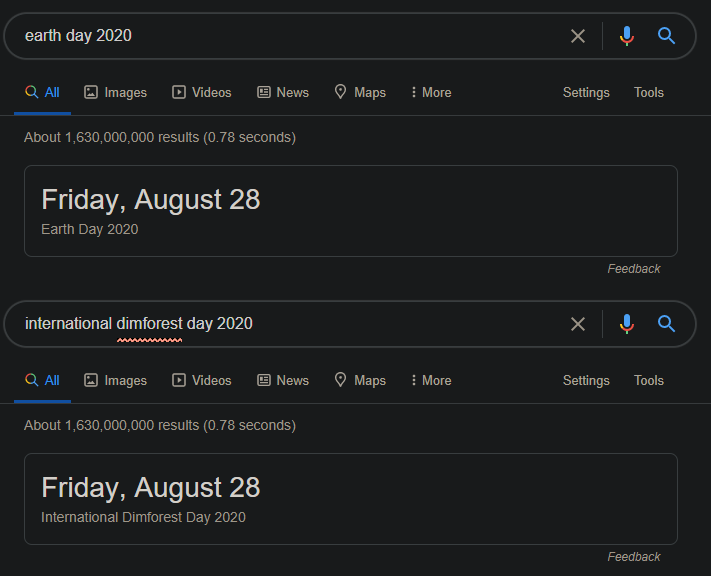Click 'International Dimforest Day 2020' caption text
Viewport: 711px width, 576px height.
click(x=143, y=517)
